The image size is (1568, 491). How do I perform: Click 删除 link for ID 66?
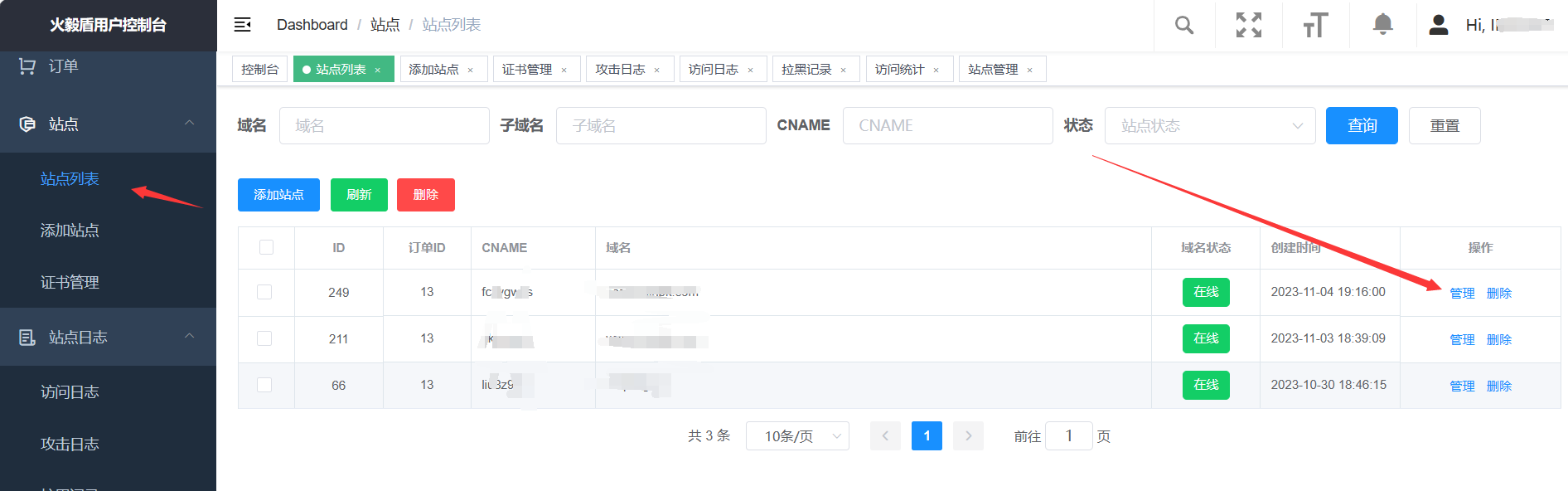(1499, 386)
